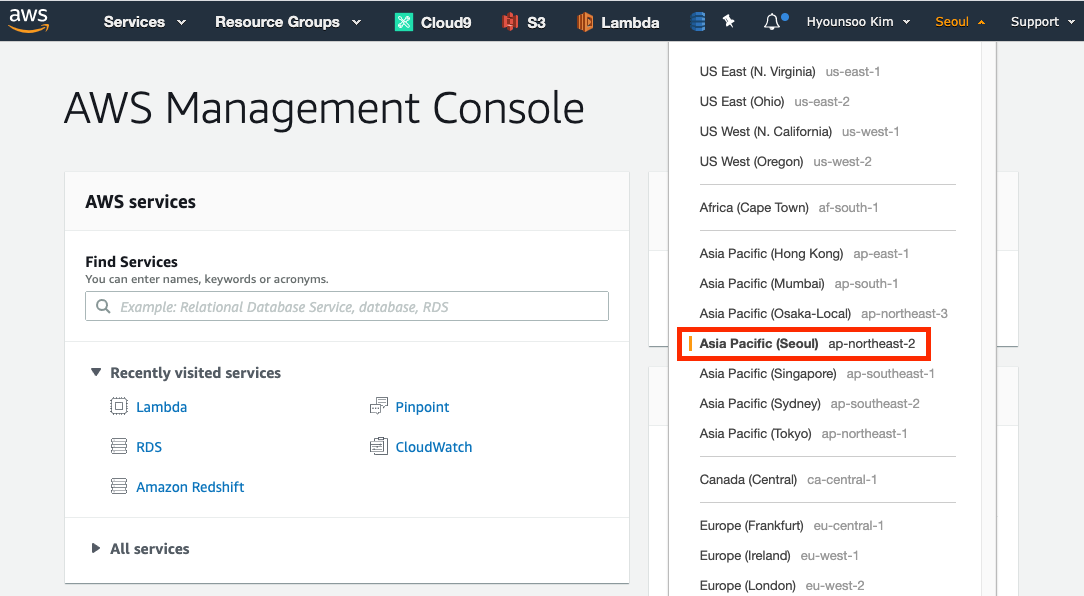1084x596 pixels.
Task: Click the blue database shortcut icon
Action: tap(698, 22)
